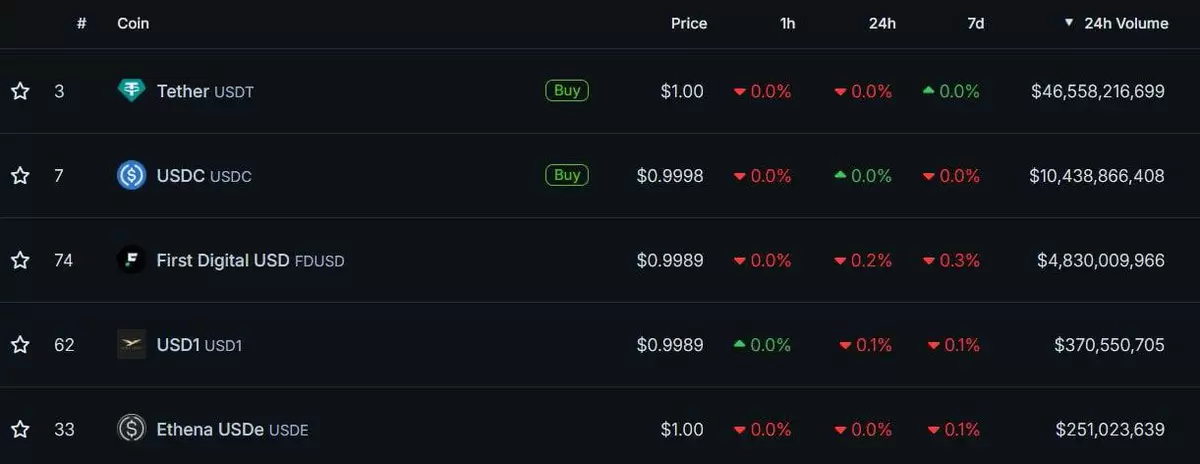
Task: Sort by rank number column header
Action: [81, 23]
